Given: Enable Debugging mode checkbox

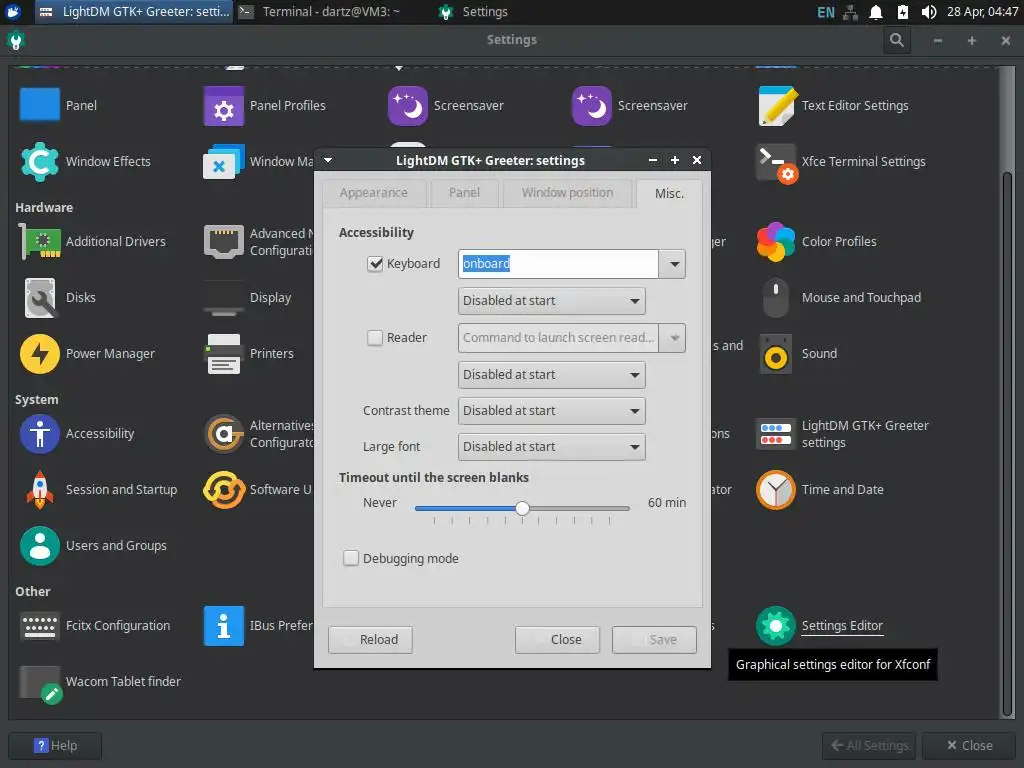Looking at the screenshot, I should coord(351,558).
